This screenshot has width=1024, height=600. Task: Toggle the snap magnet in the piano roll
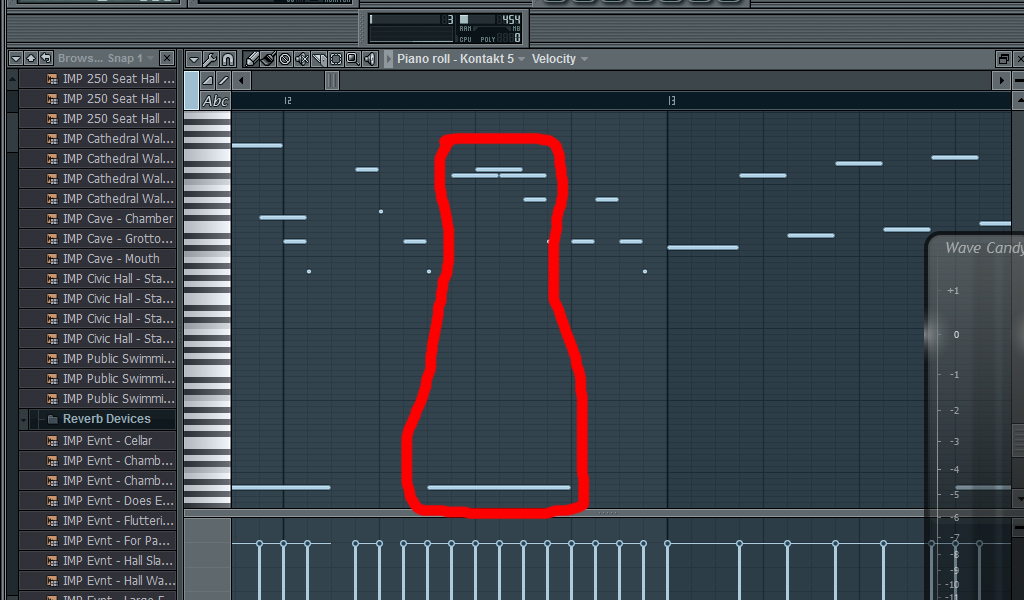(x=226, y=59)
